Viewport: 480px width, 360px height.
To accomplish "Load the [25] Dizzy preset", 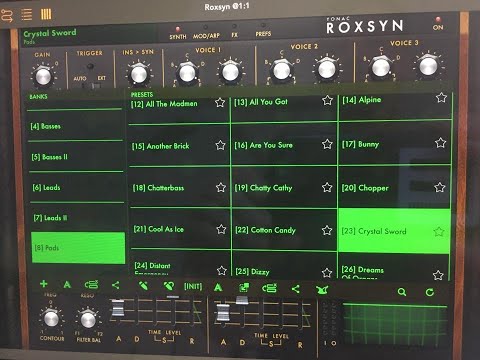I will coord(284,265).
